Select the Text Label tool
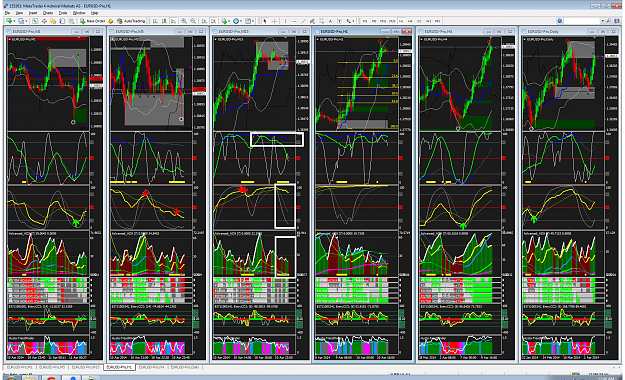625x380 pixels. click(x=339, y=21)
